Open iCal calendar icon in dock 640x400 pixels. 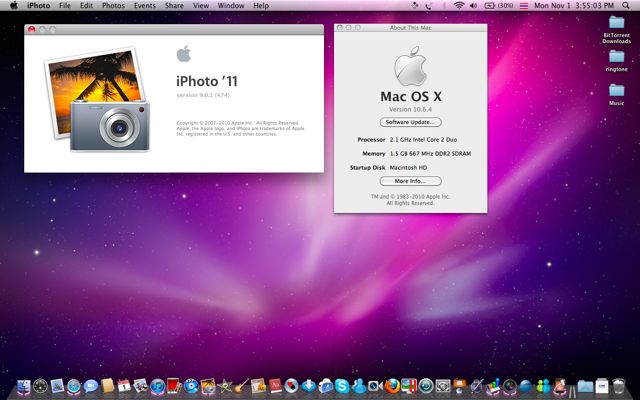coord(124,386)
